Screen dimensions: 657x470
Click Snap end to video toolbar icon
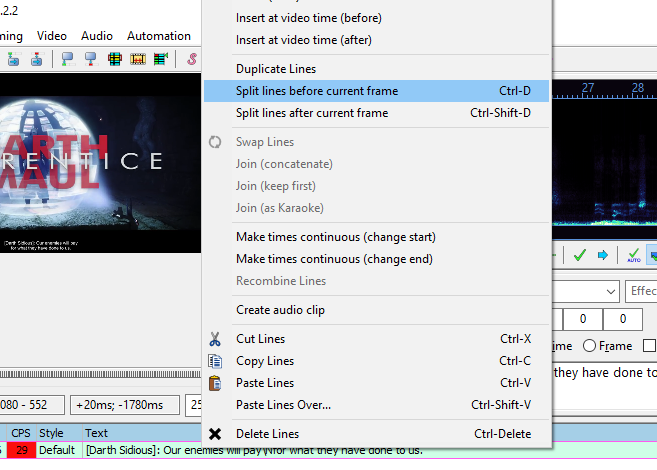pyautogui.click(x=91, y=59)
